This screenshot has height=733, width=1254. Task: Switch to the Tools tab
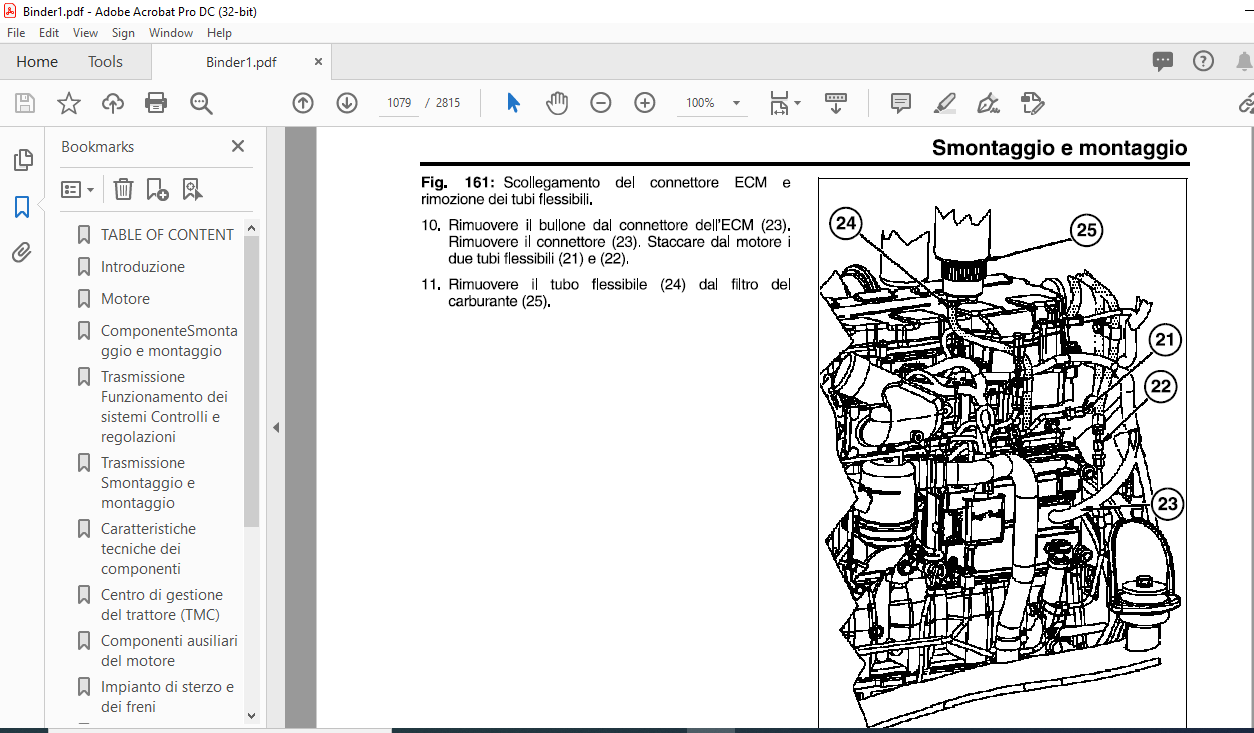coord(105,61)
